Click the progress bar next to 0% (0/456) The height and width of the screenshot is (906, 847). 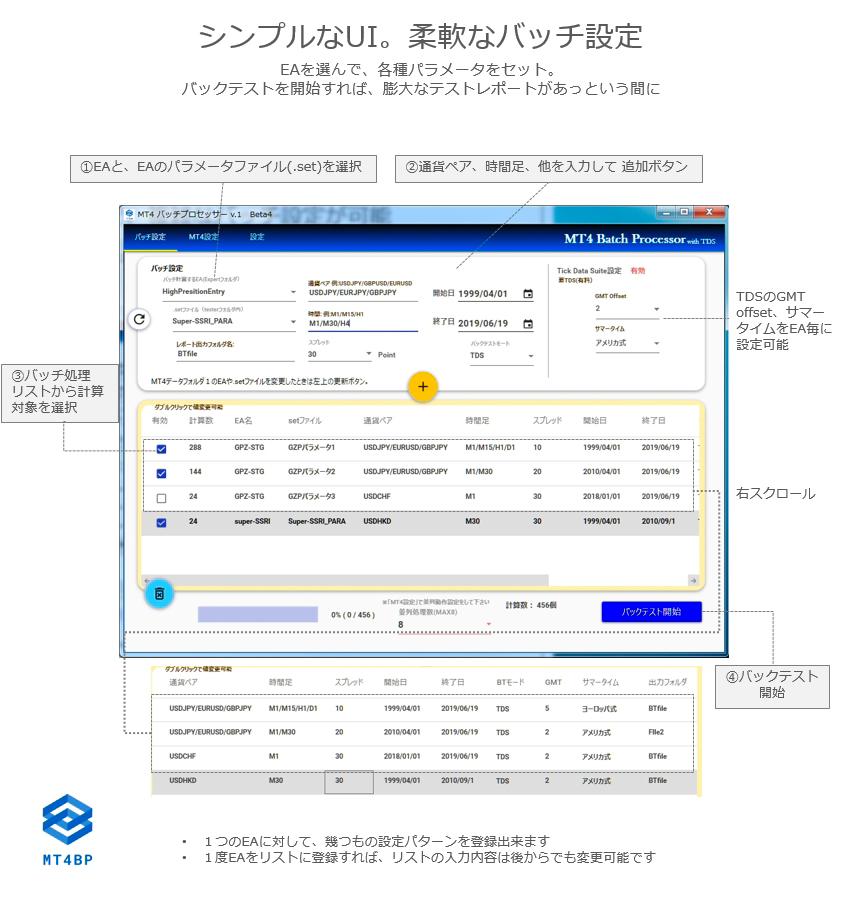click(258, 614)
